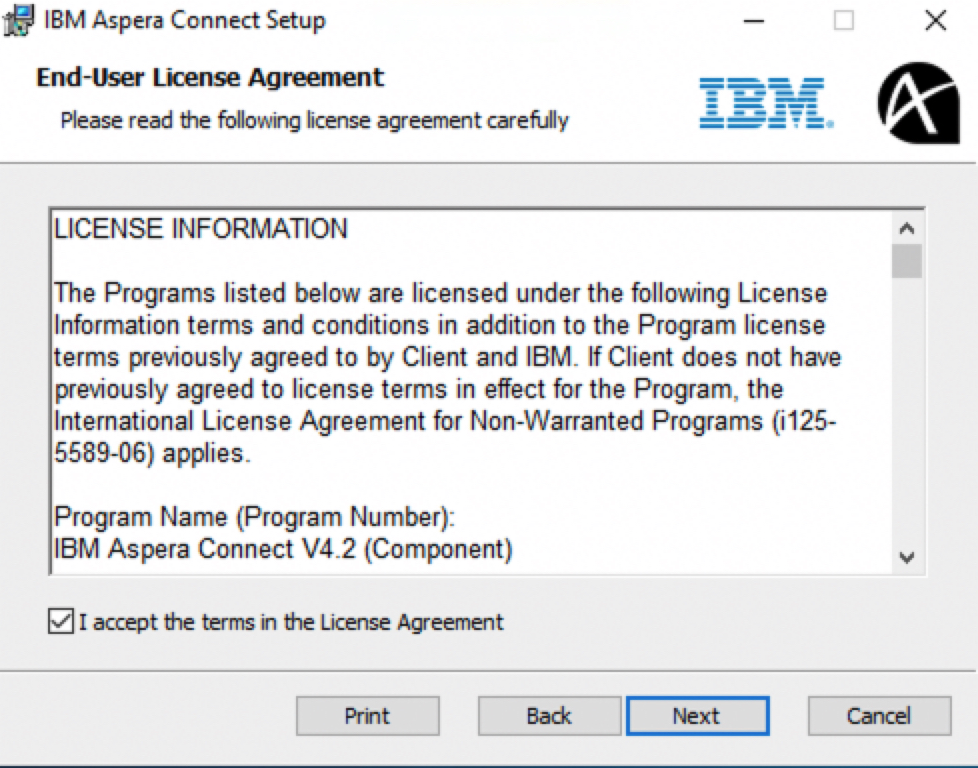Screen dimensions: 978x768
Task: Click the "I accept the terms" label text
Action: coord(291,622)
